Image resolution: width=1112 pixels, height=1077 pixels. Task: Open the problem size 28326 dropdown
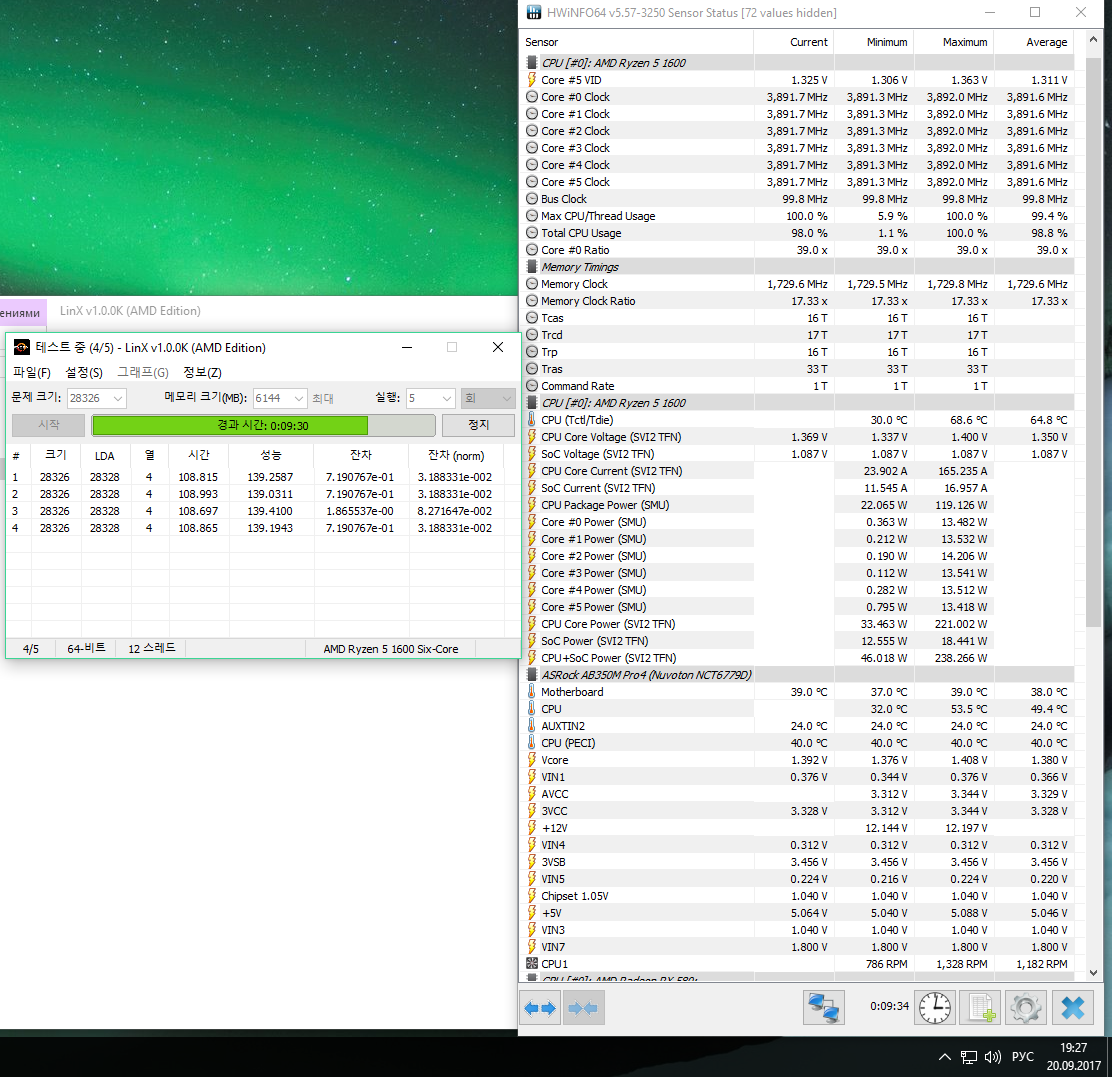point(97,398)
